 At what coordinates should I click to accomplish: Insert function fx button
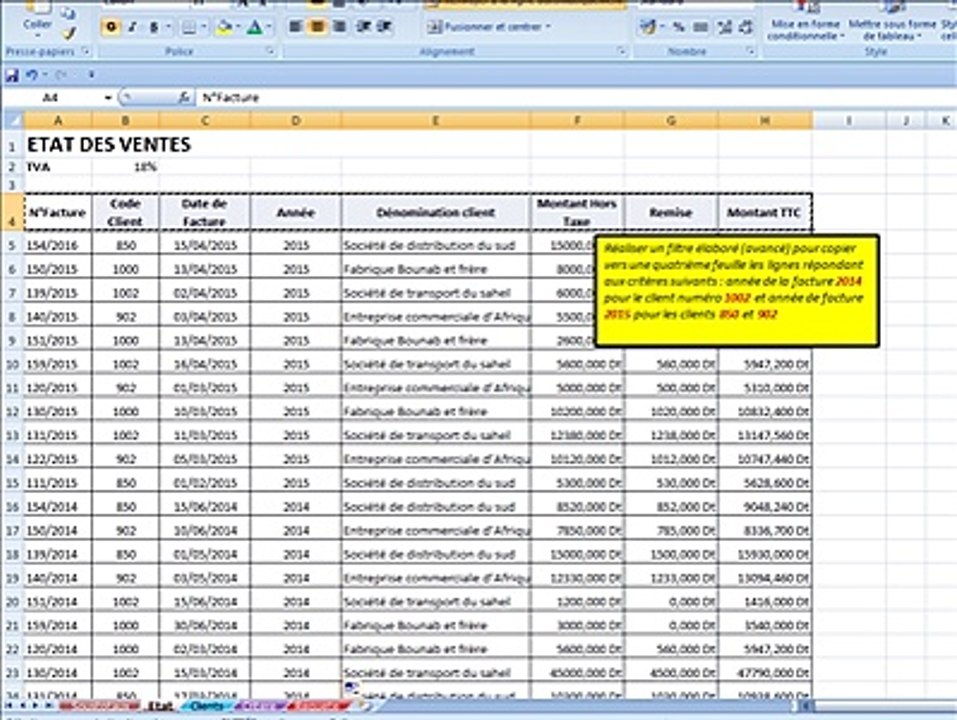[x=184, y=98]
